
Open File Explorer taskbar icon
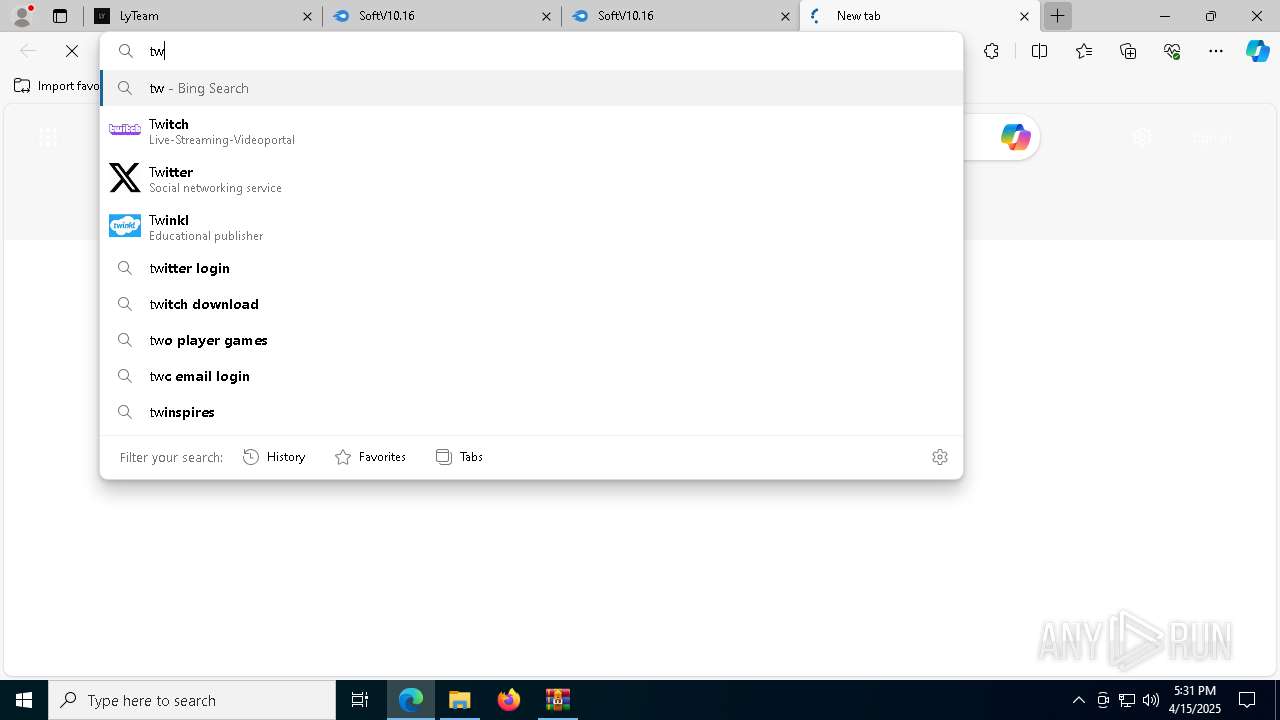coord(460,700)
